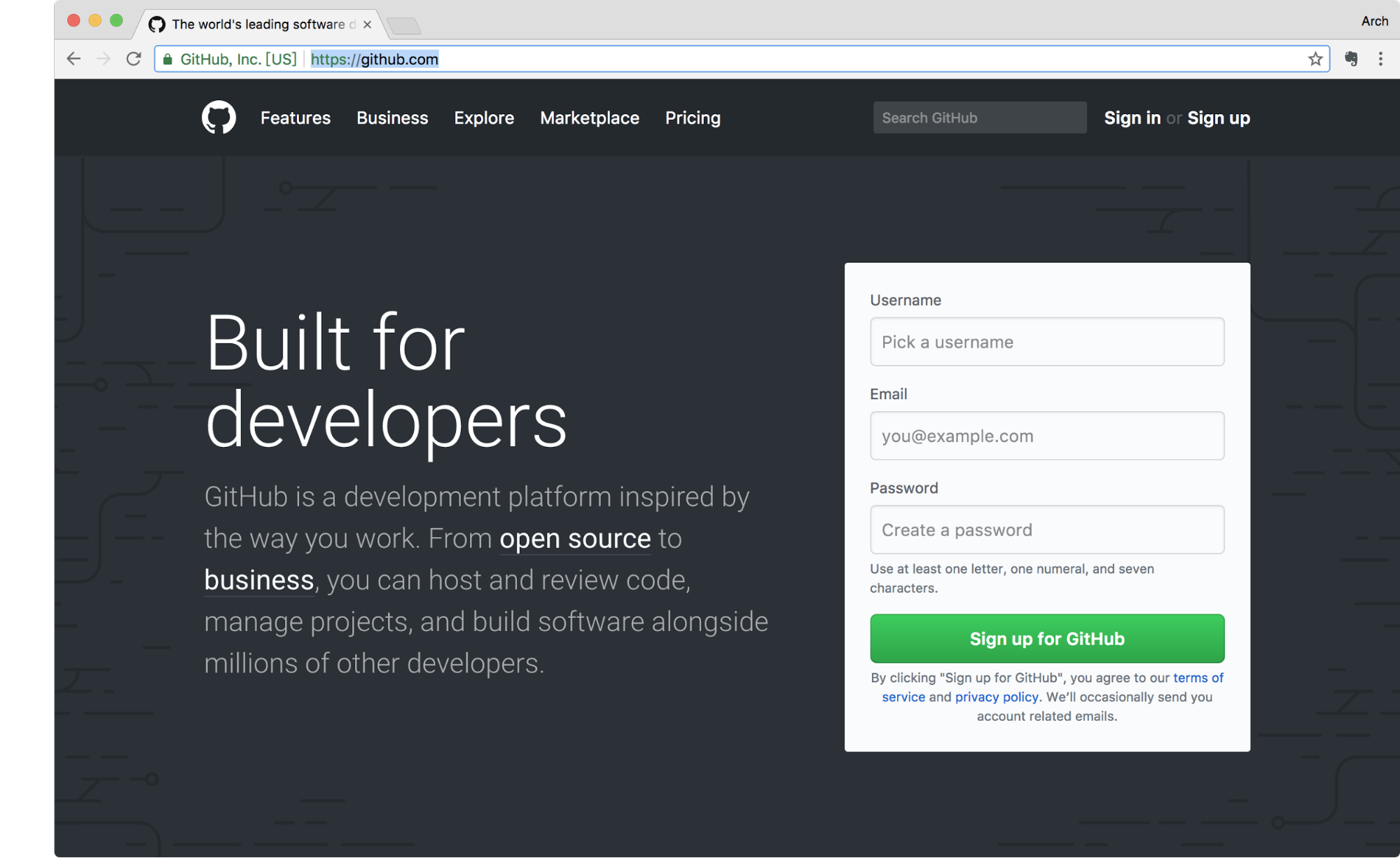Select the 'The world's leading software' tab
1400x858 pixels.
(259, 25)
